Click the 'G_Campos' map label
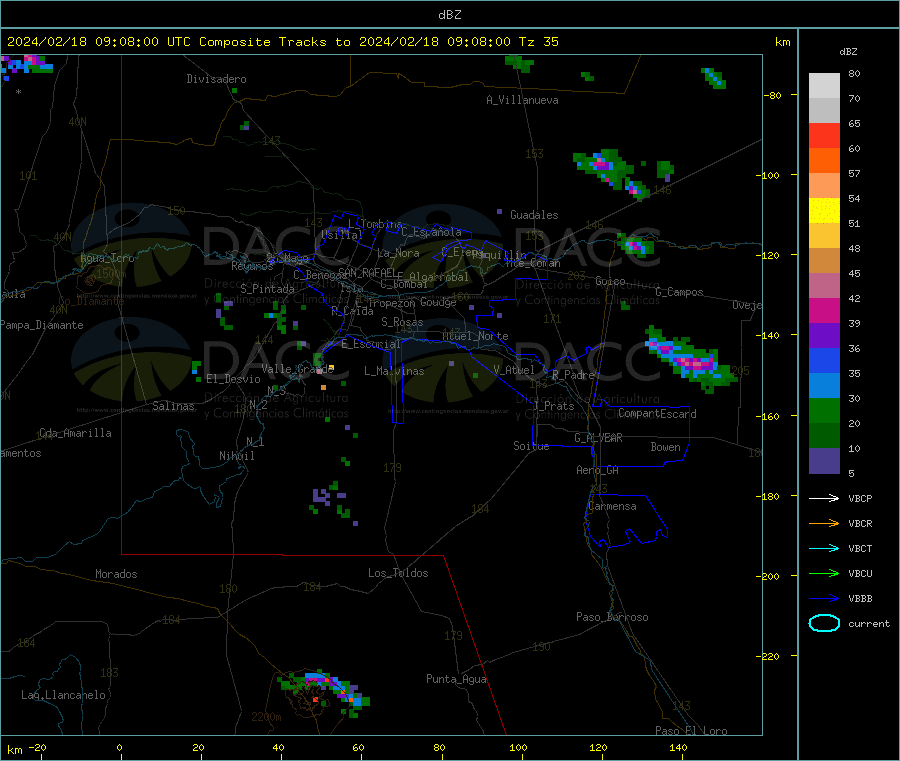The image size is (900, 761). [679, 292]
